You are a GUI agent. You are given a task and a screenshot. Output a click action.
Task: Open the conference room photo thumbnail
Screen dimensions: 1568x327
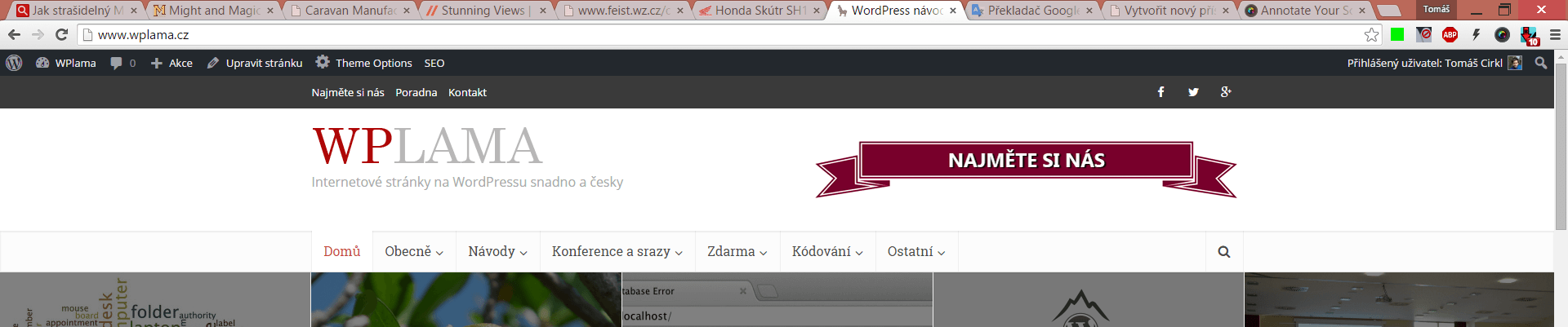pos(1399,300)
